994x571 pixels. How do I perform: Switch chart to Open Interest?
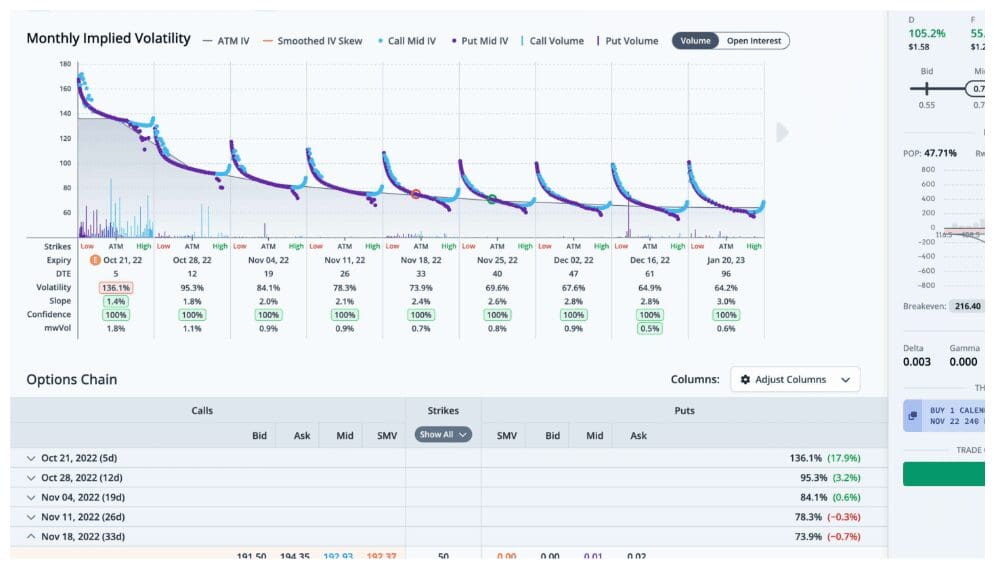click(x=753, y=41)
